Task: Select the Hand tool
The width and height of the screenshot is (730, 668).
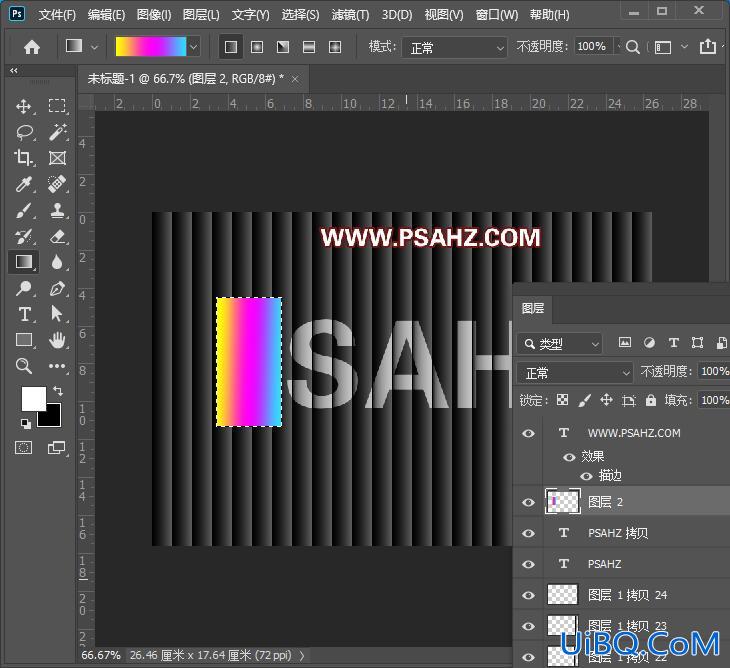Action: coord(57,340)
